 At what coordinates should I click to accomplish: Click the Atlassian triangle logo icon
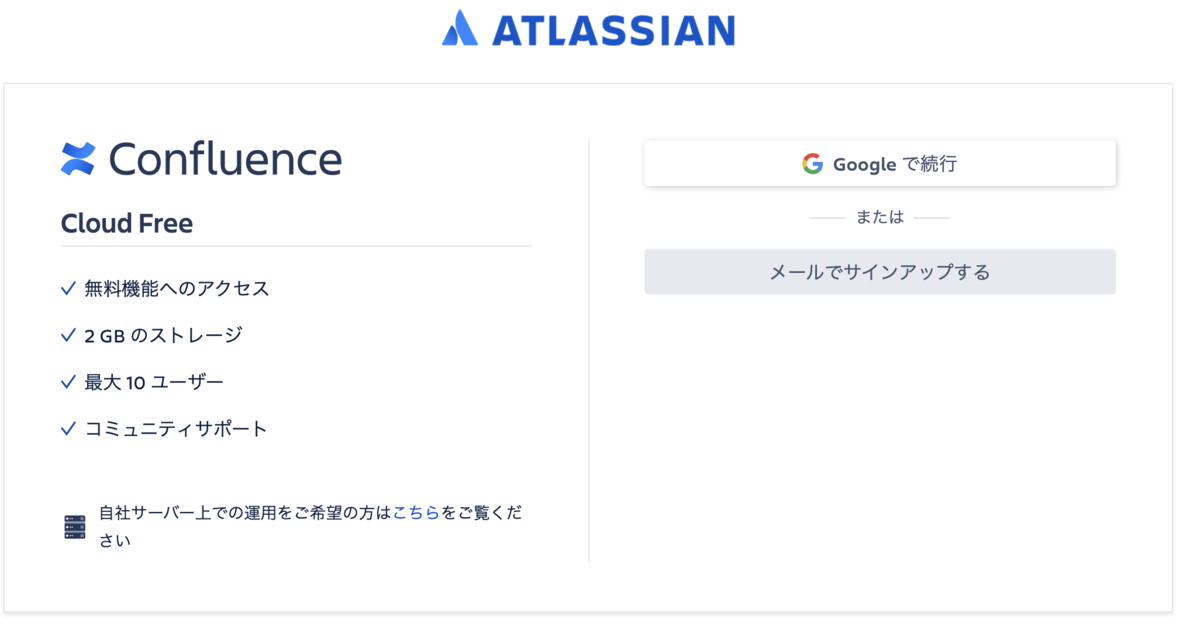pos(460,29)
